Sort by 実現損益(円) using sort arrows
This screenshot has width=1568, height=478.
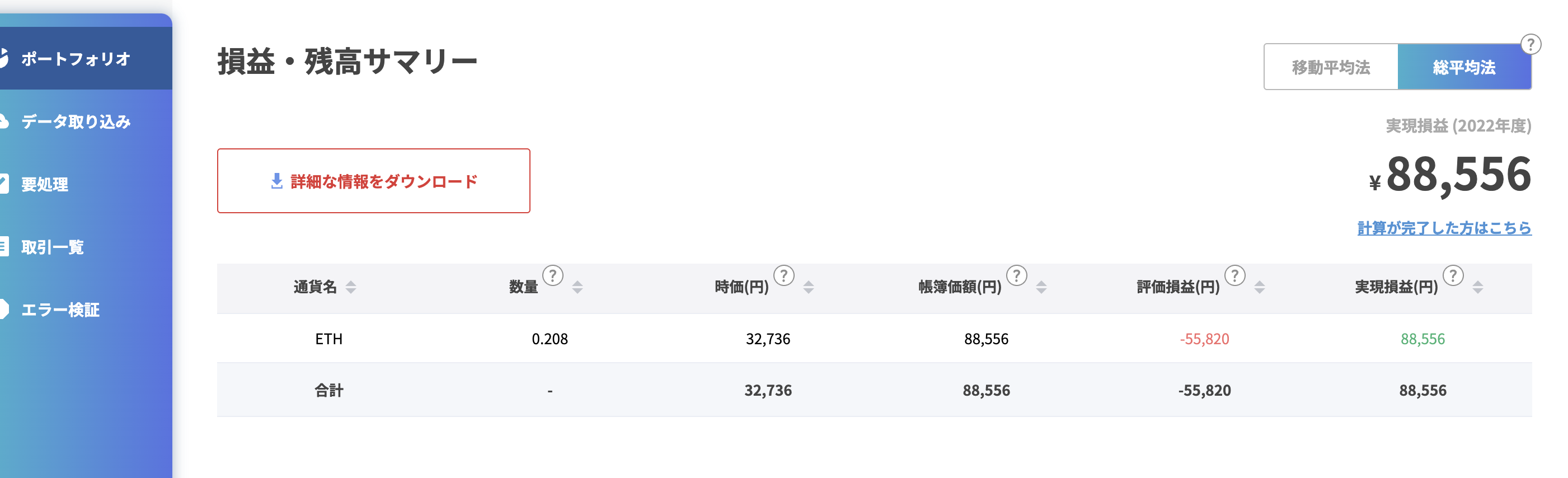(x=1478, y=287)
